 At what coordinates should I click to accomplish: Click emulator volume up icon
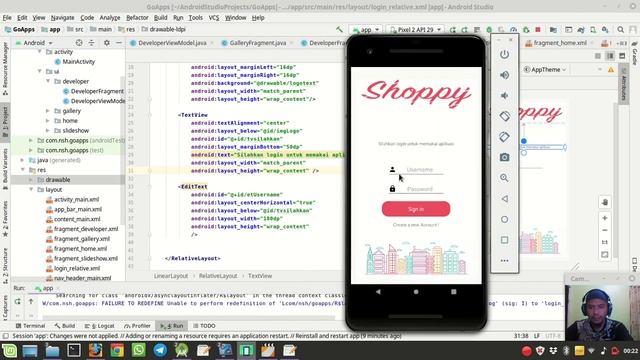point(504,75)
